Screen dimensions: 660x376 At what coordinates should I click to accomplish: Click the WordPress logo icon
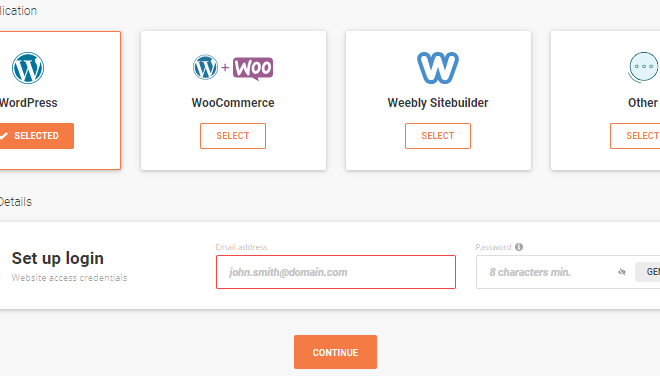[x=28, y=68]
